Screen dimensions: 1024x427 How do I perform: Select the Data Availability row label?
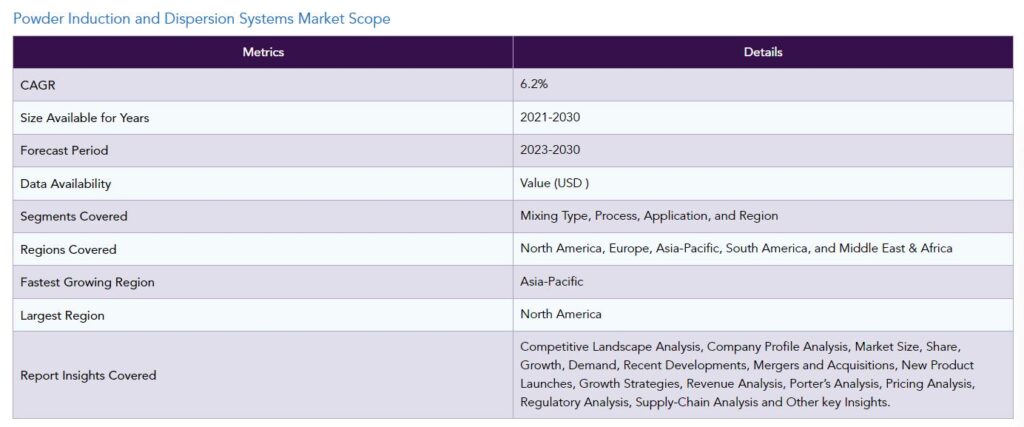point(65,184)
